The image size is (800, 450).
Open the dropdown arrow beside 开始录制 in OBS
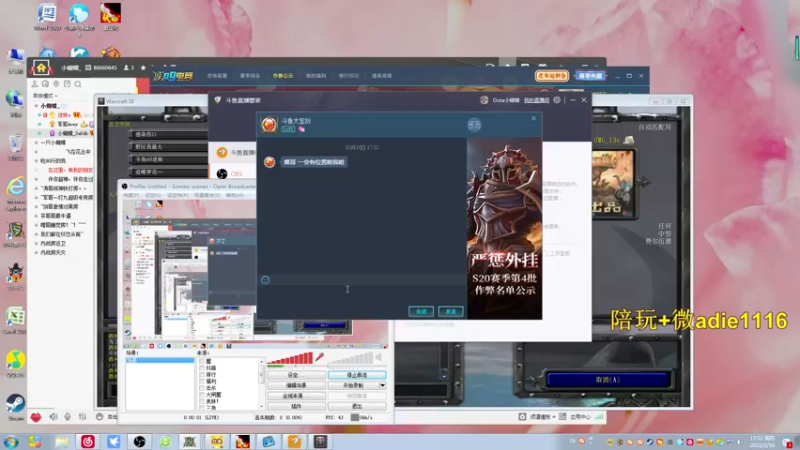tap(382, 385)
